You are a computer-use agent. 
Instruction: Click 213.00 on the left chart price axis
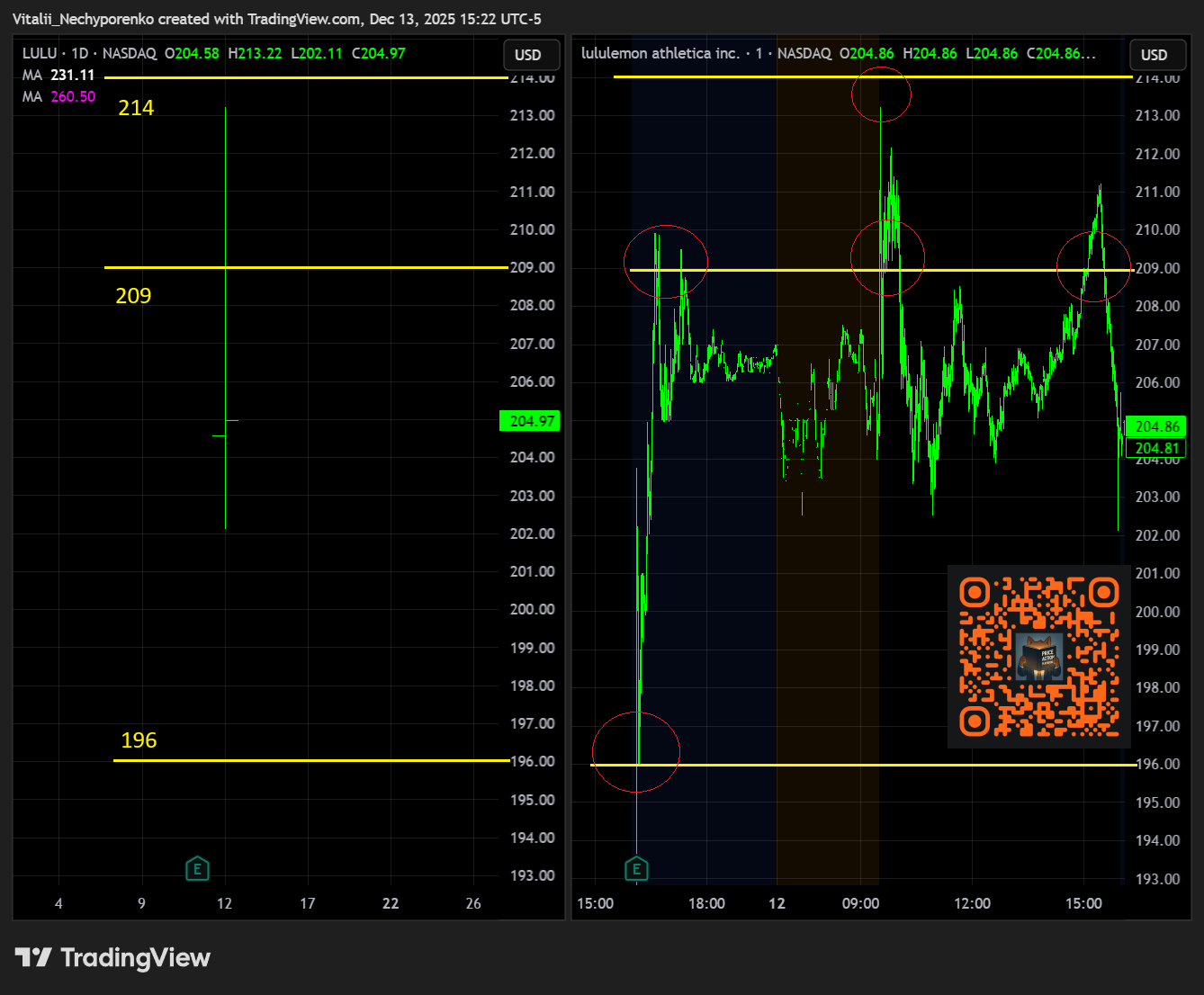pyautogui.click(x=532, y=115)
